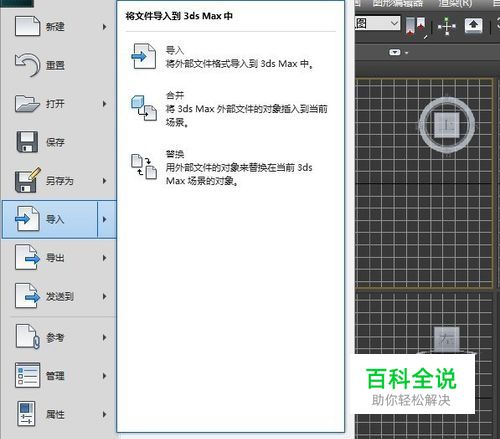The width and height of the screenshot is (500, 439).
Task: Click description '用外部文件的对象来替换在当前 3ds Max 场景的对象'
Action: pyautogui.click(x=239, y=174)
